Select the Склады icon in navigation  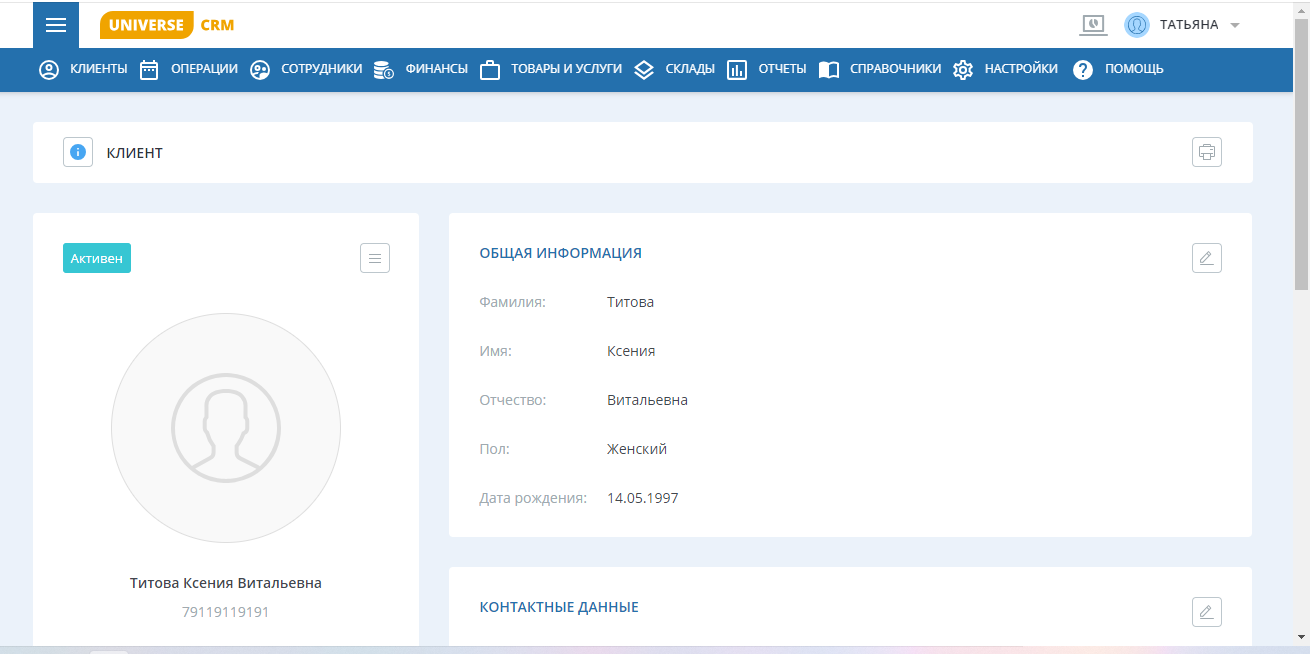coord(643,69)
